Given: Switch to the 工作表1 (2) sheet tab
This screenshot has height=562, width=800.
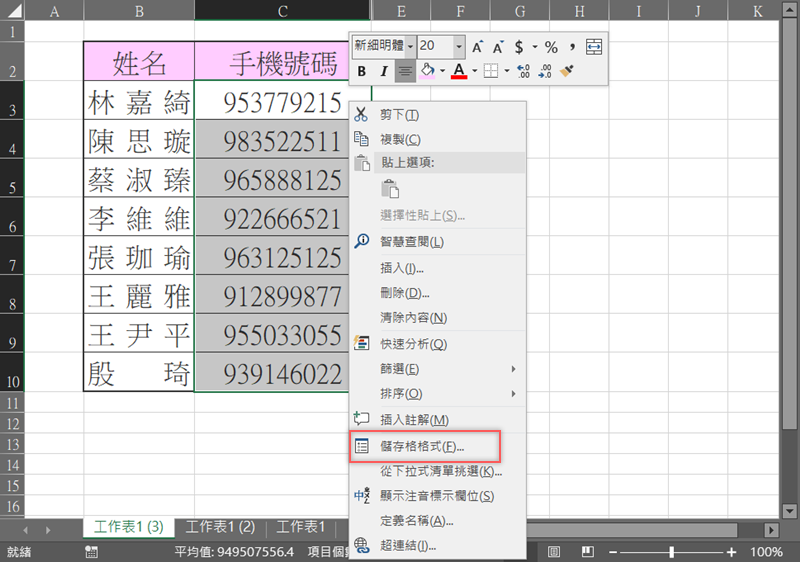Looking at the screenshot, I should pos(220,527).
